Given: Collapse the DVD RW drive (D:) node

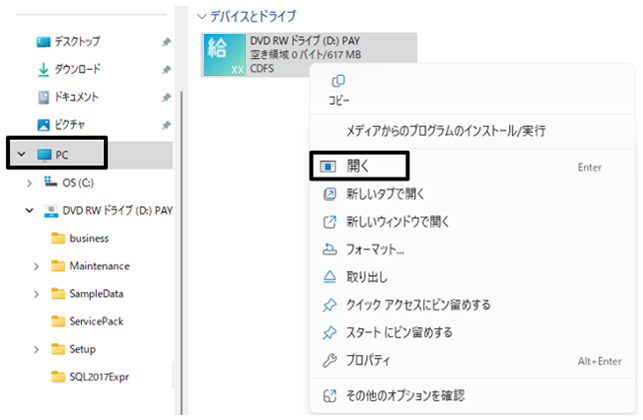Looking at the screenshot, I should point(29,210).
